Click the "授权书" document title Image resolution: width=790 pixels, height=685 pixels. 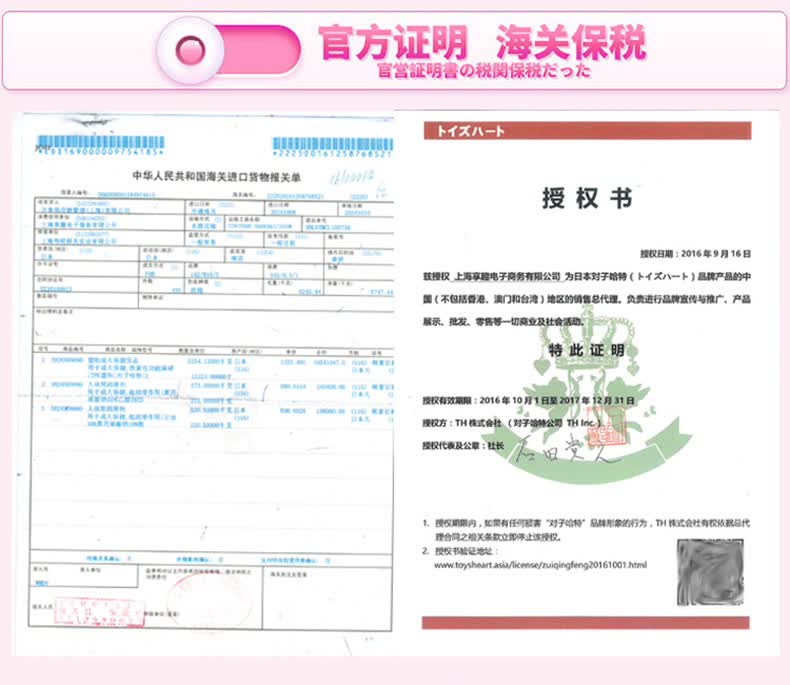click(587, 198)
